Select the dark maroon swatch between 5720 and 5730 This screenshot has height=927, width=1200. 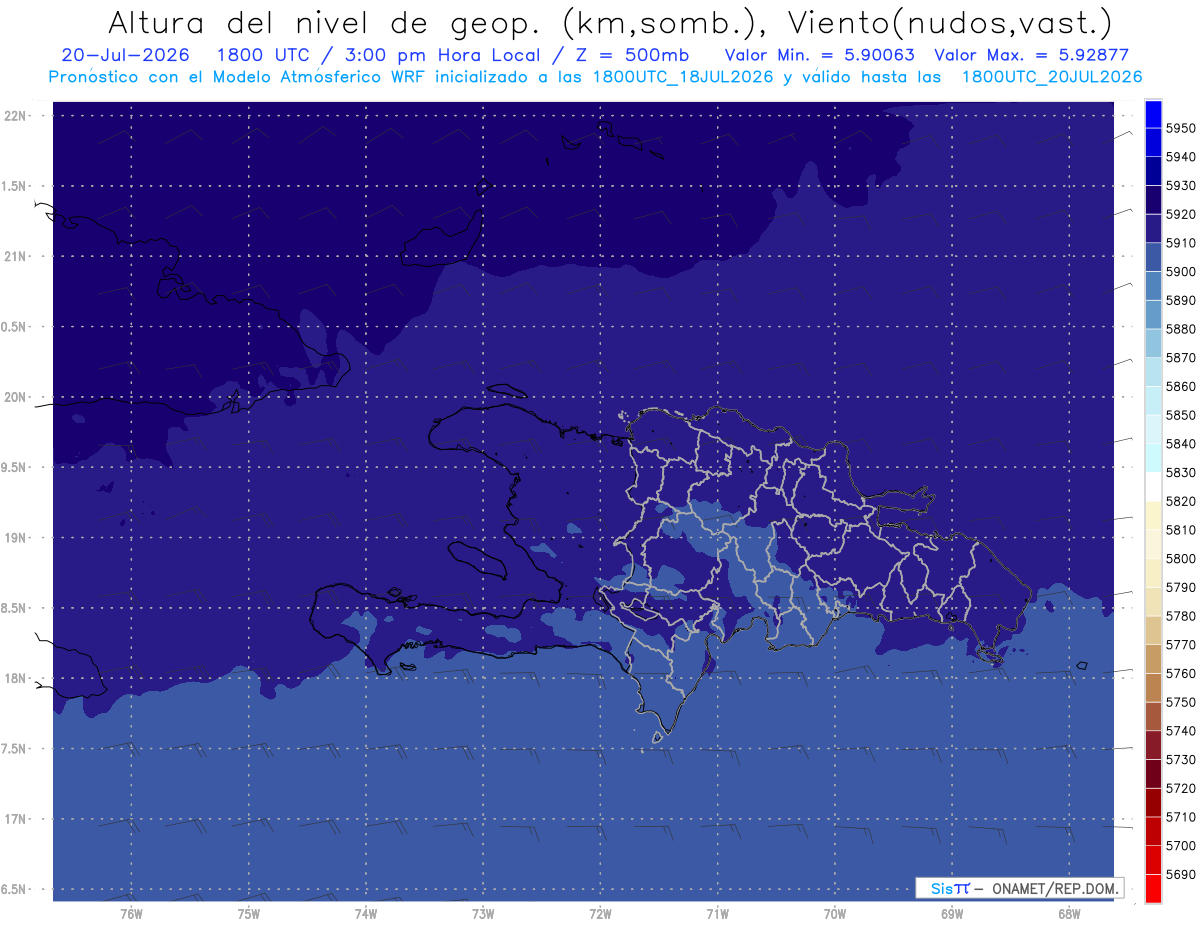(x=1153, y=773)
